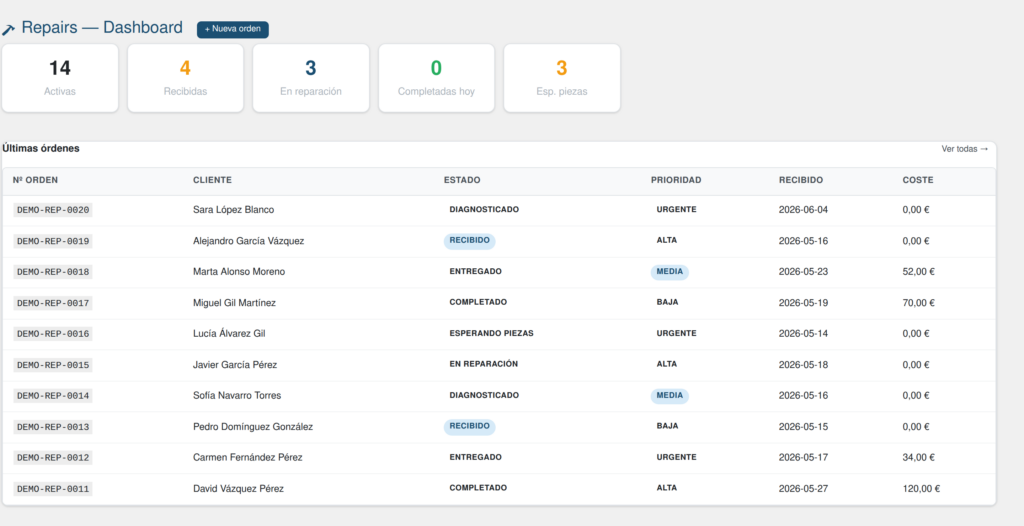Click received date 2026-05-23
This screenshot has width=1024, height=526.
point(803,272)
